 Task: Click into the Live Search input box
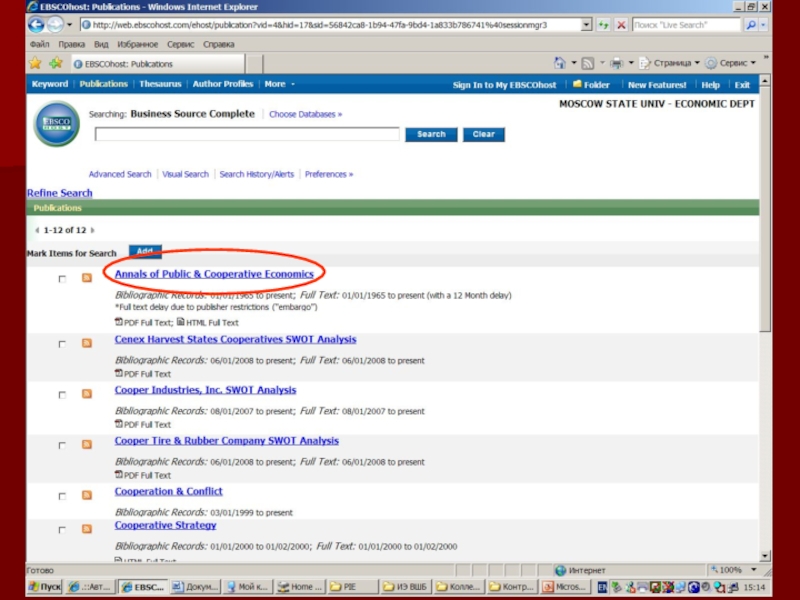coord(687,24)
